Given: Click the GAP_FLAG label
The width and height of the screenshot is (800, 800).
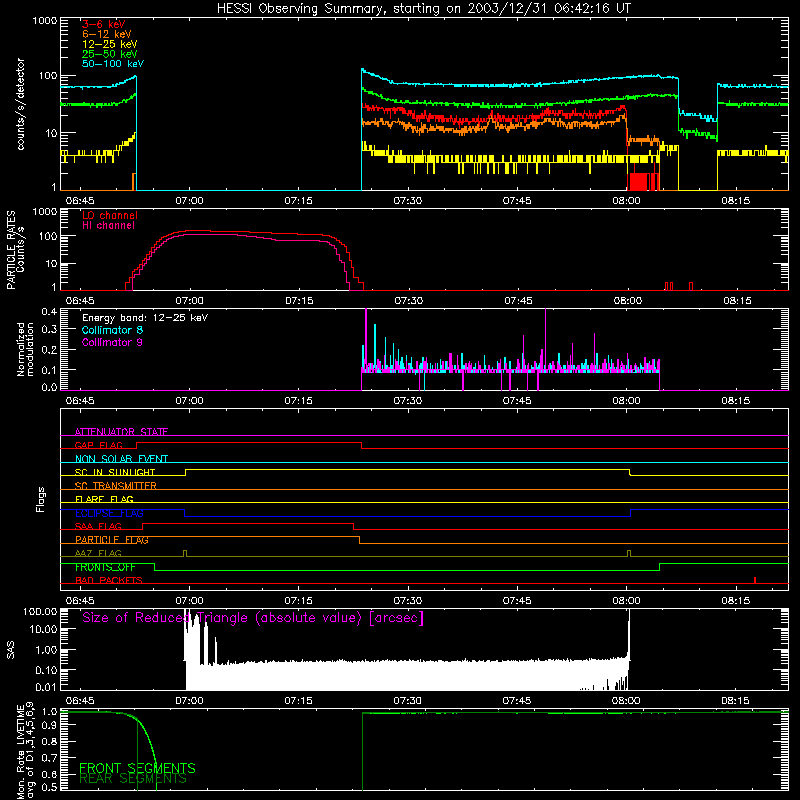Looking at the screenshot, I should tap(98, 445).
